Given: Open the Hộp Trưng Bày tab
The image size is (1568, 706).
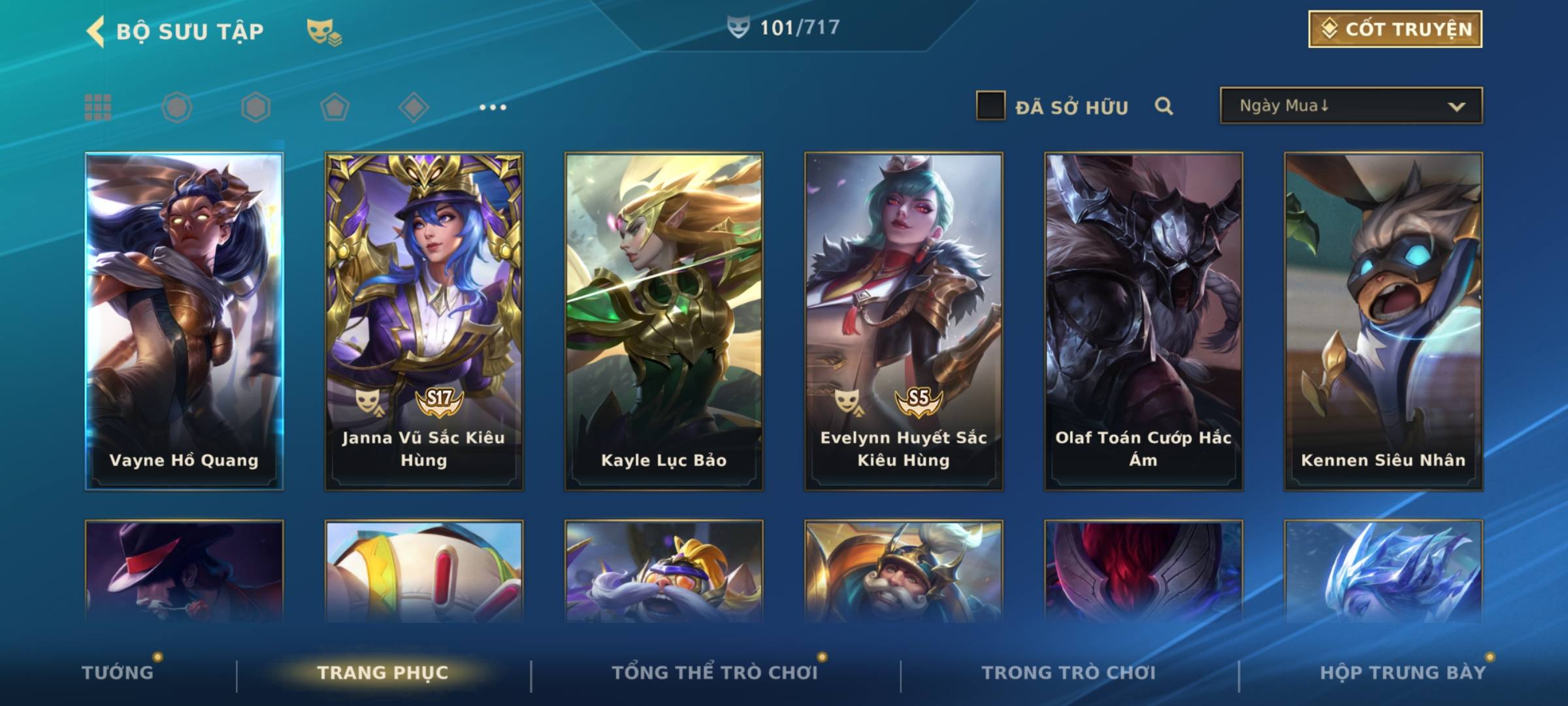Looking at the screenshot, I should 1403,672.
